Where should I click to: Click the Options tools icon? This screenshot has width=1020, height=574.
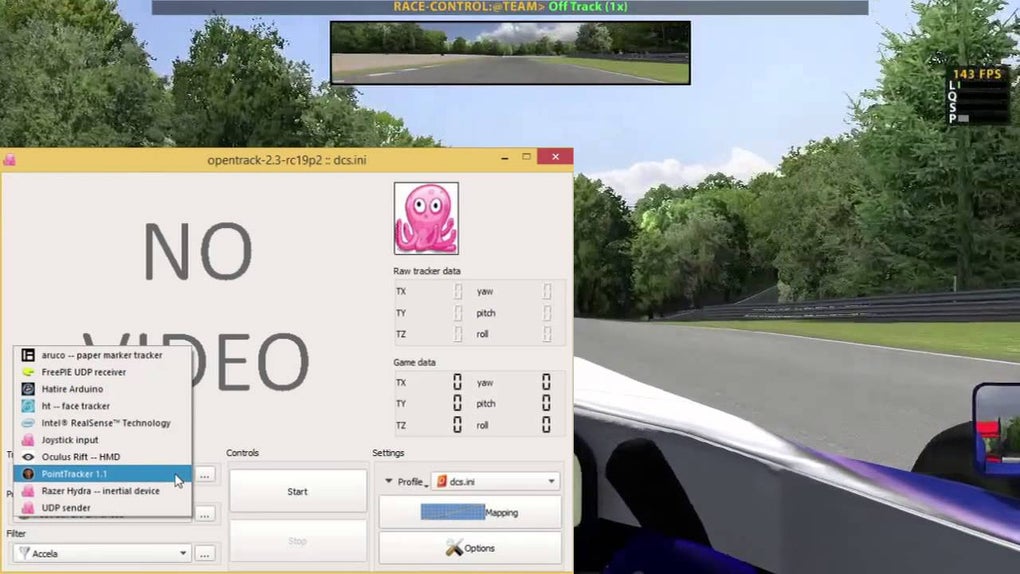[x=454, y=548]
